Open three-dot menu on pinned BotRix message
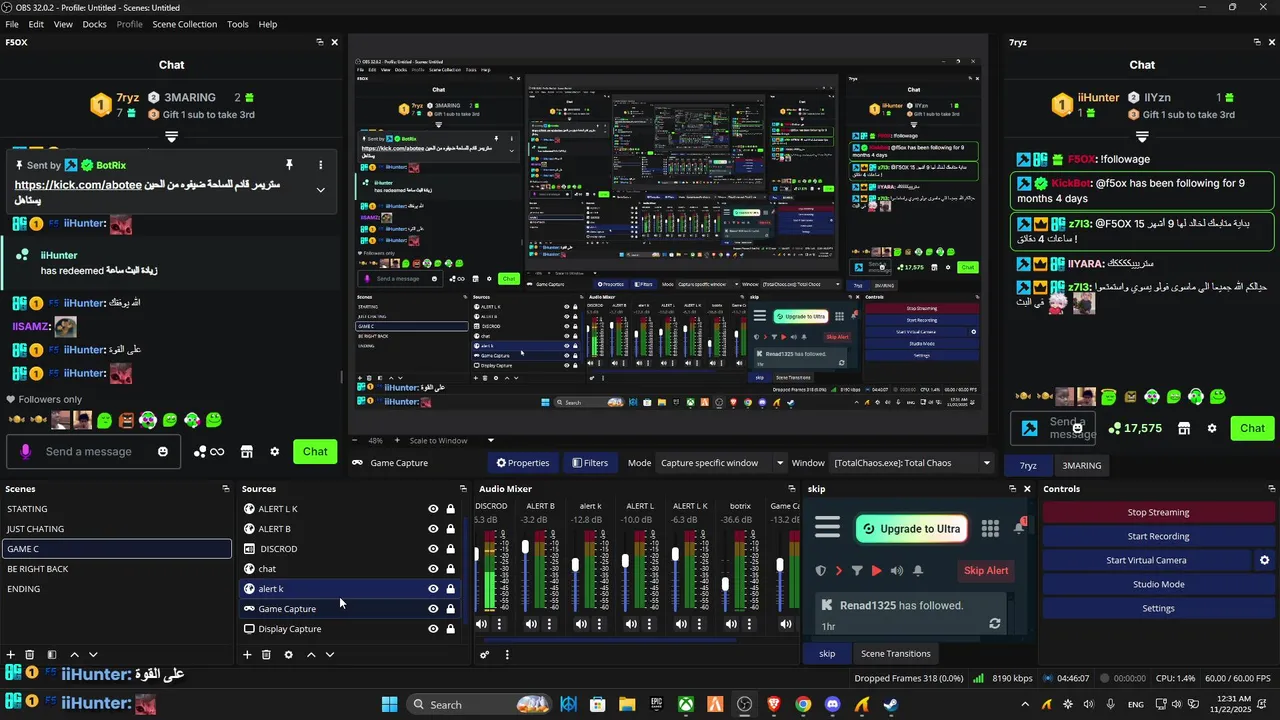Image resolution: width=1280 pixels, height=720 pixels. coord(320,165)
